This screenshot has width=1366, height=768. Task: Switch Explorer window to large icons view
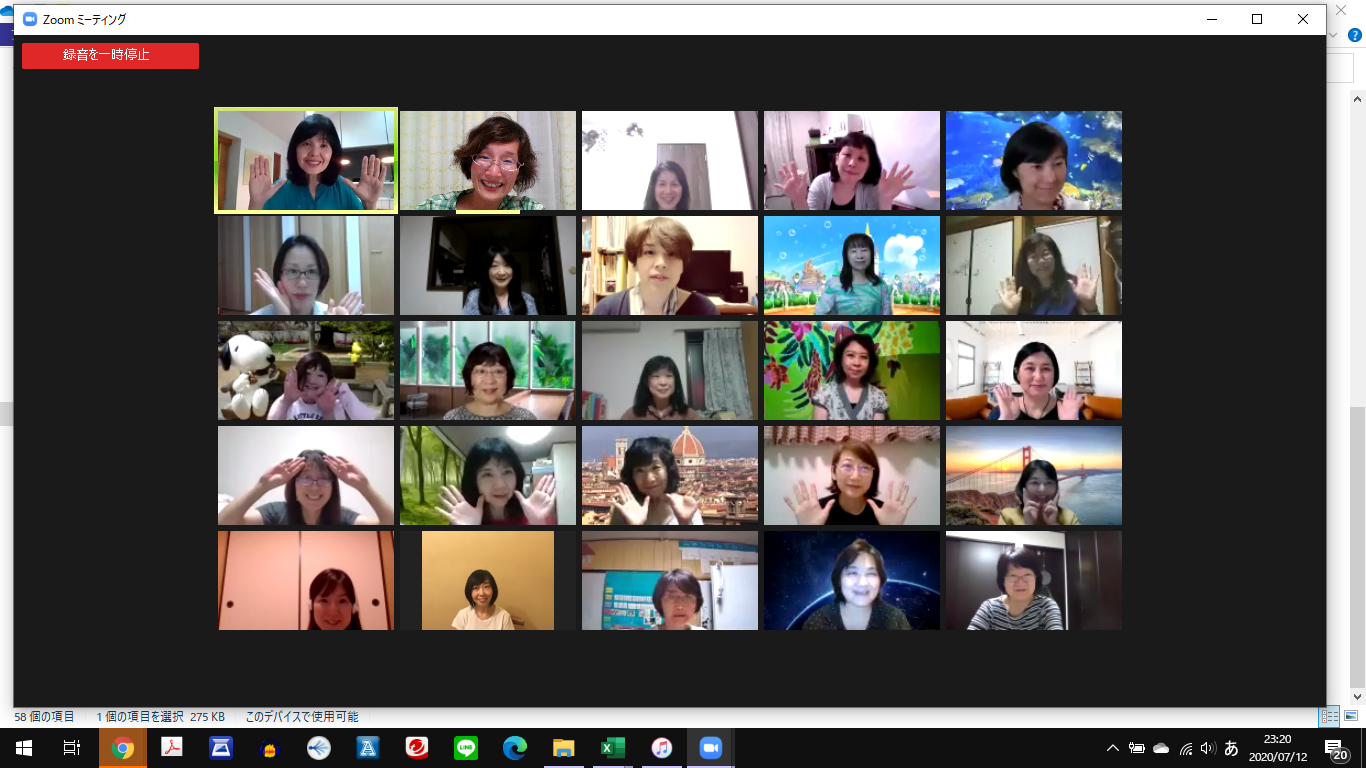coord(1350,716)
